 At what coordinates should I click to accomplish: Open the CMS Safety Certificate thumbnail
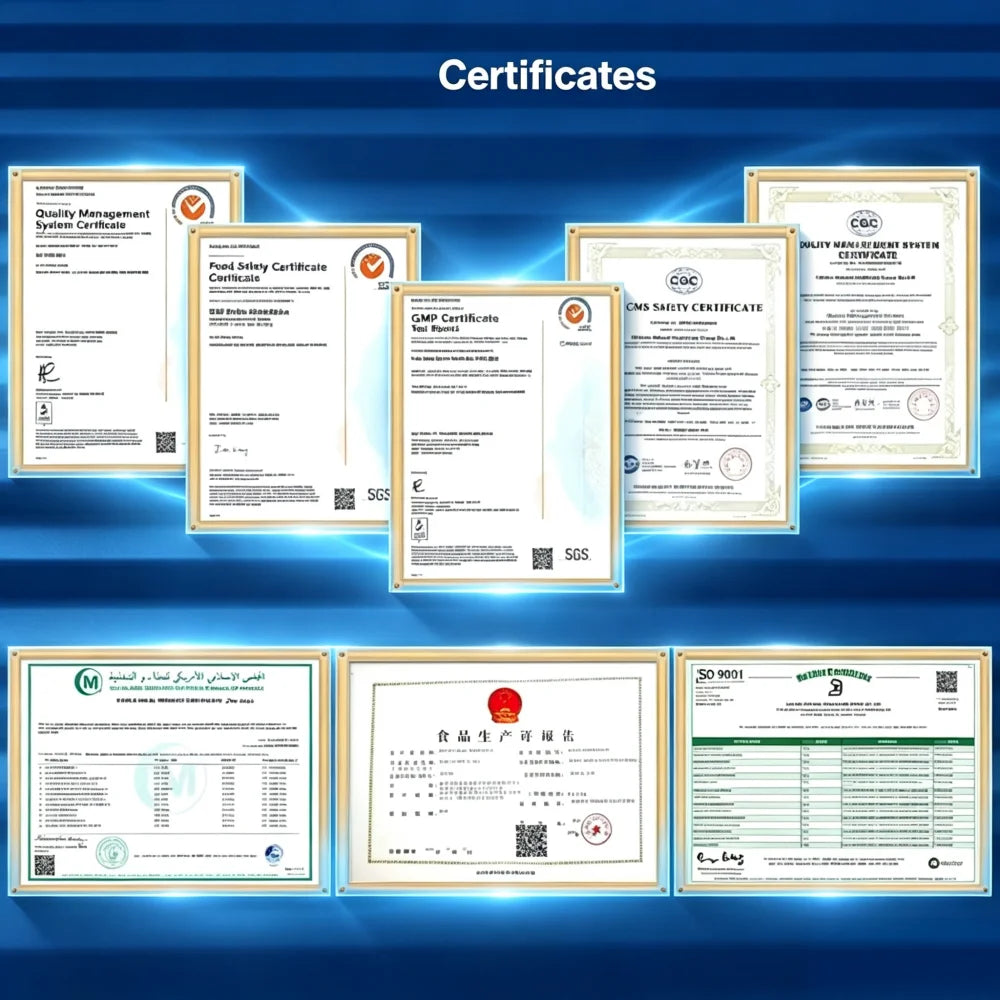[x=682, y=378]
